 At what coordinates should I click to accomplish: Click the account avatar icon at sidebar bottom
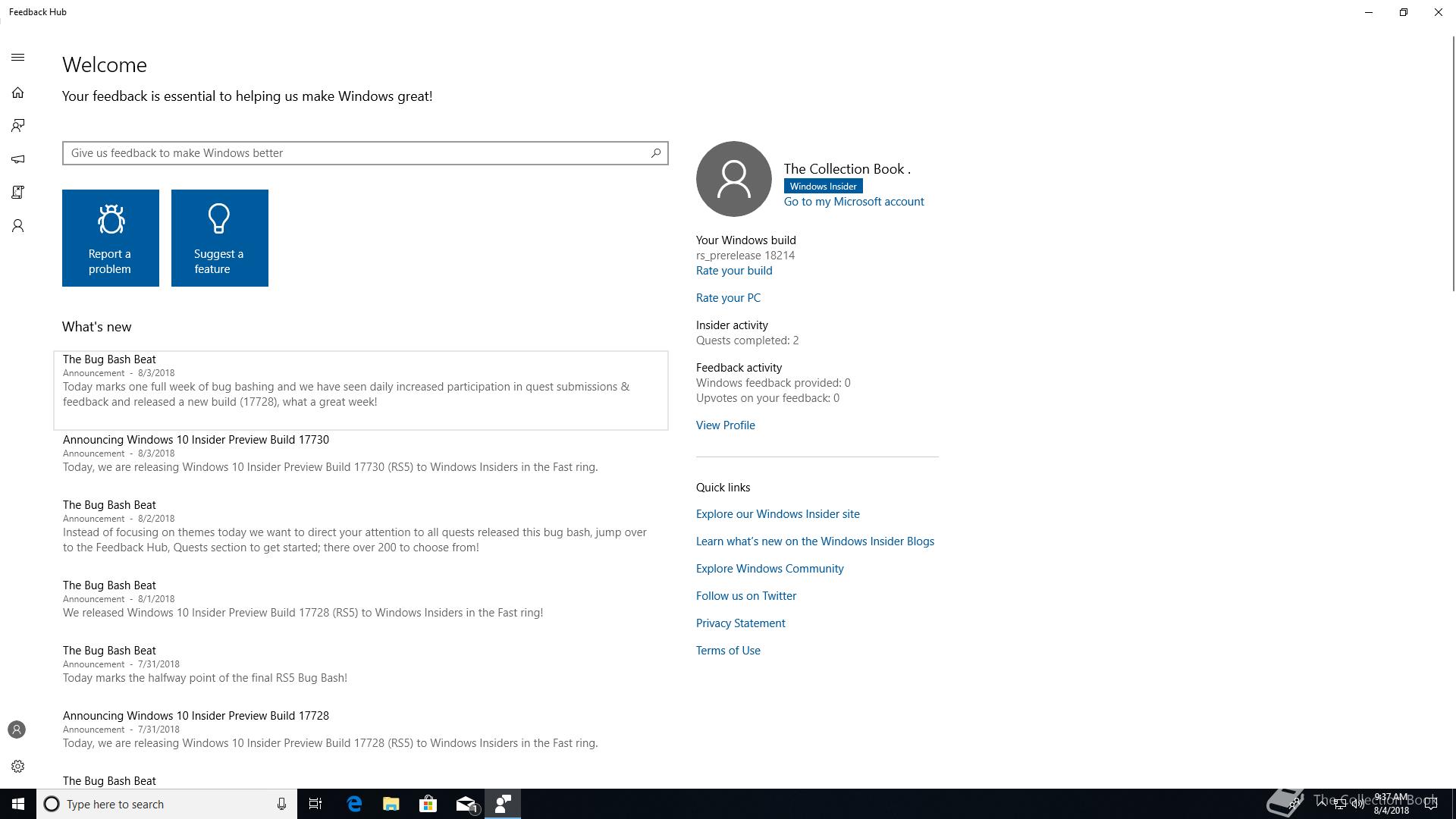(x=17, y=730)
